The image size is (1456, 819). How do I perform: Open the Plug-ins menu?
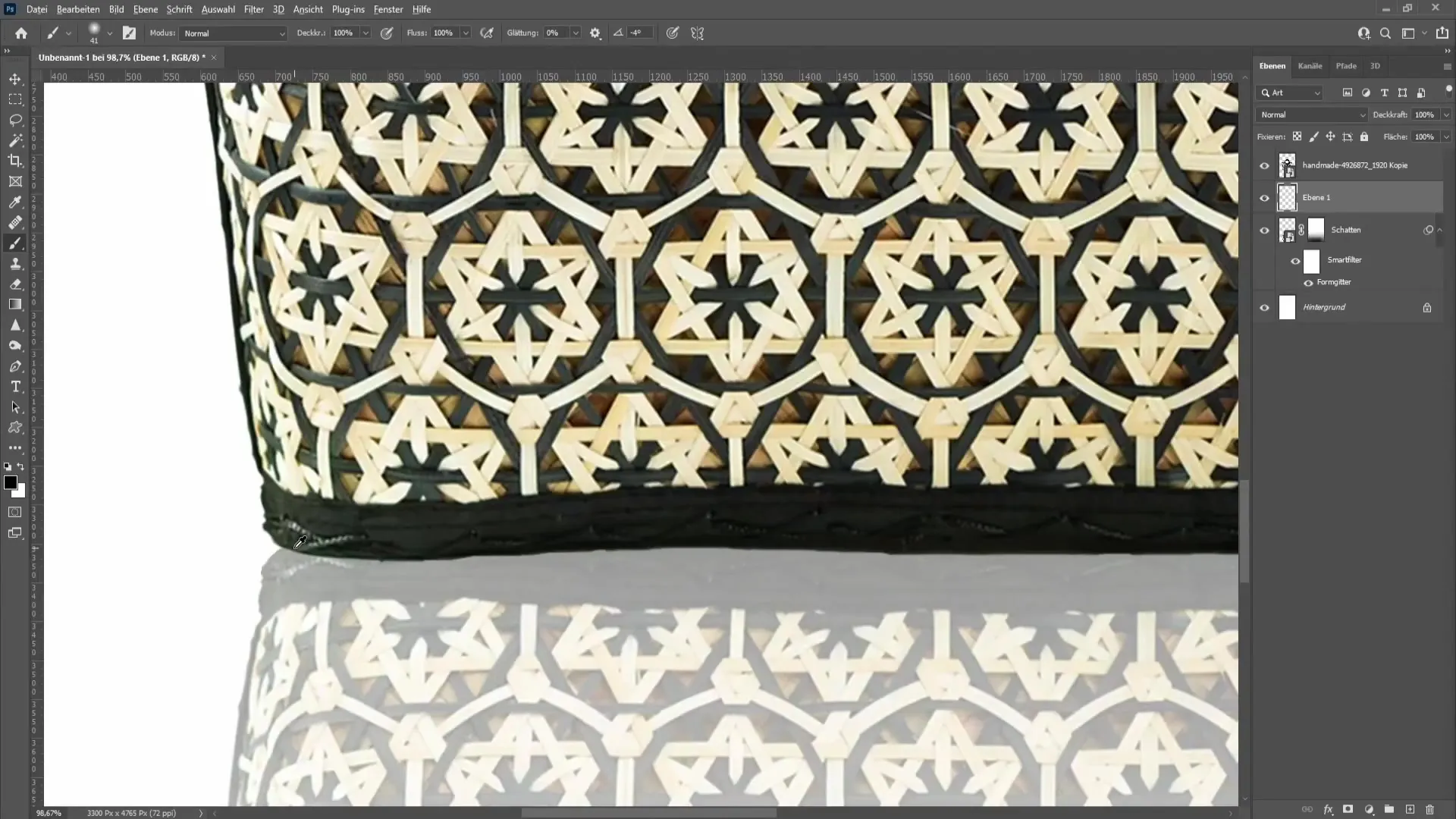click(349, 9)
